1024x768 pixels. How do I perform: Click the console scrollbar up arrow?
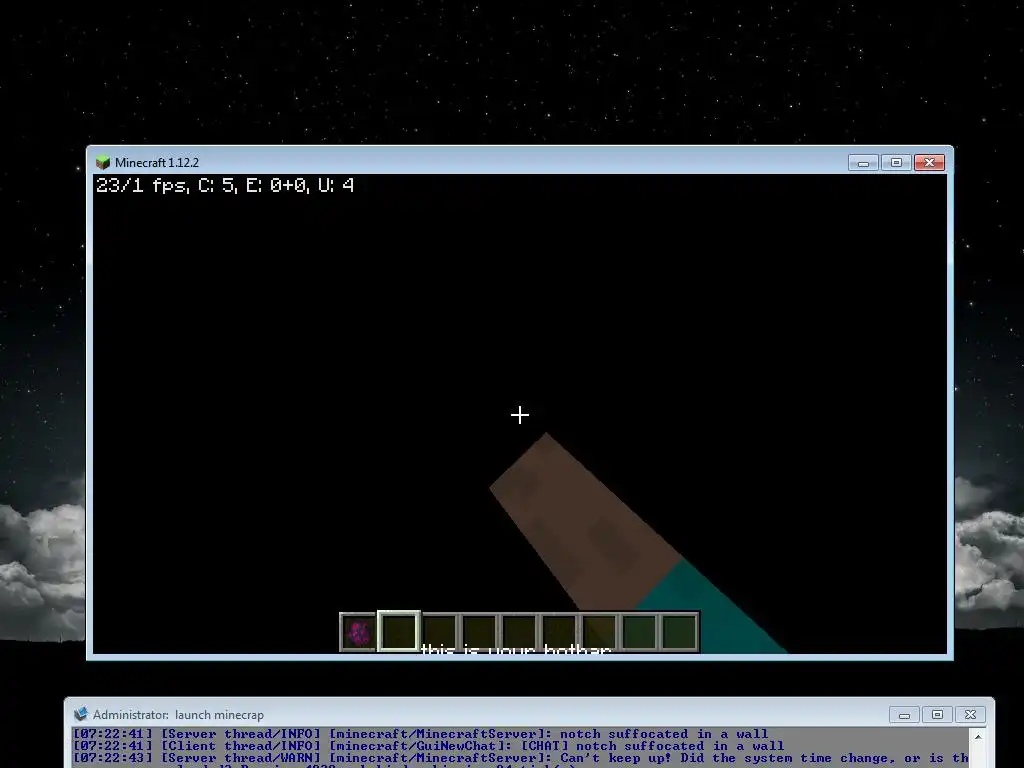click(978, 737)
